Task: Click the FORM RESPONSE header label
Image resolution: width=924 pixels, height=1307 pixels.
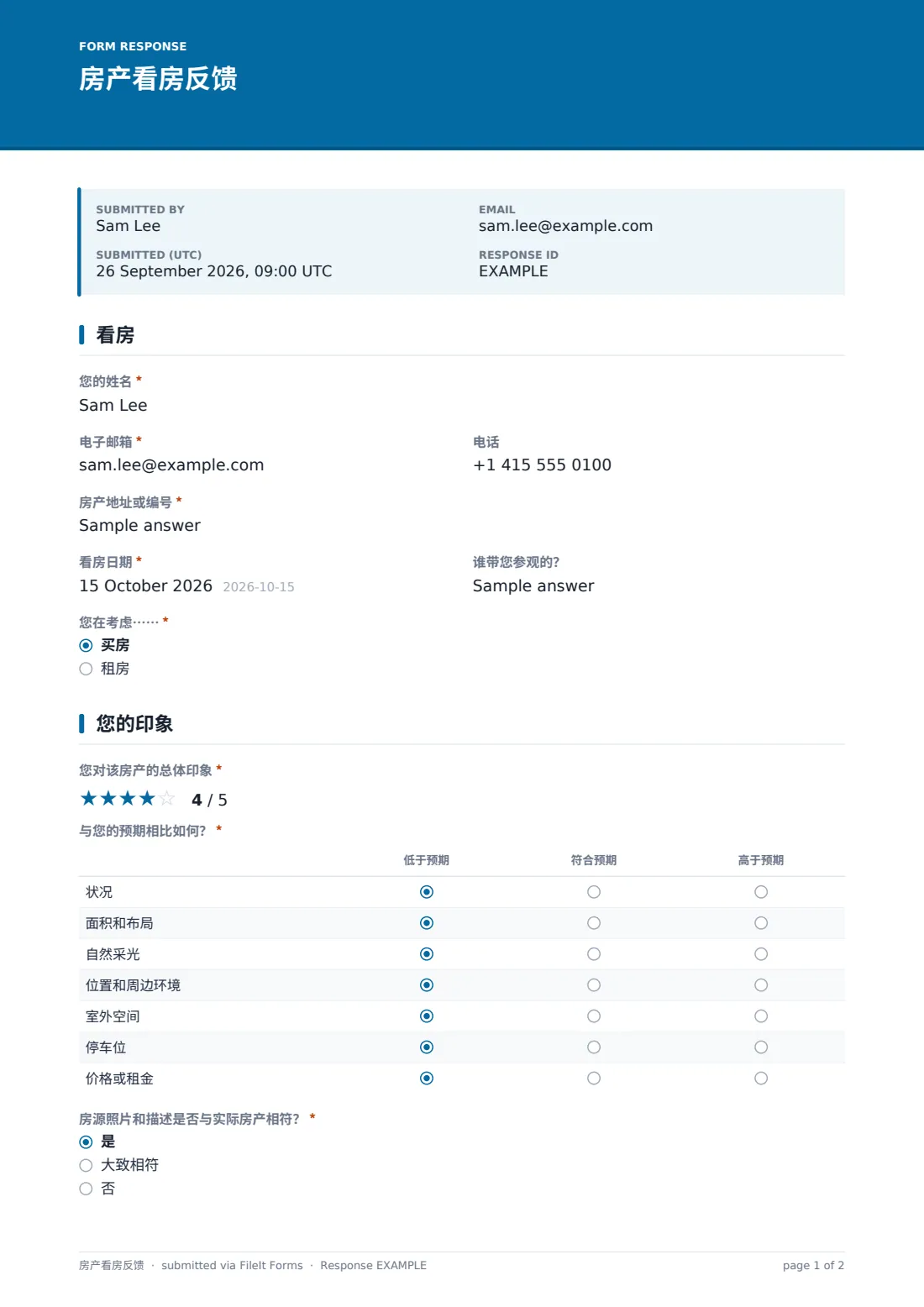Action: [x=133, y=46]
